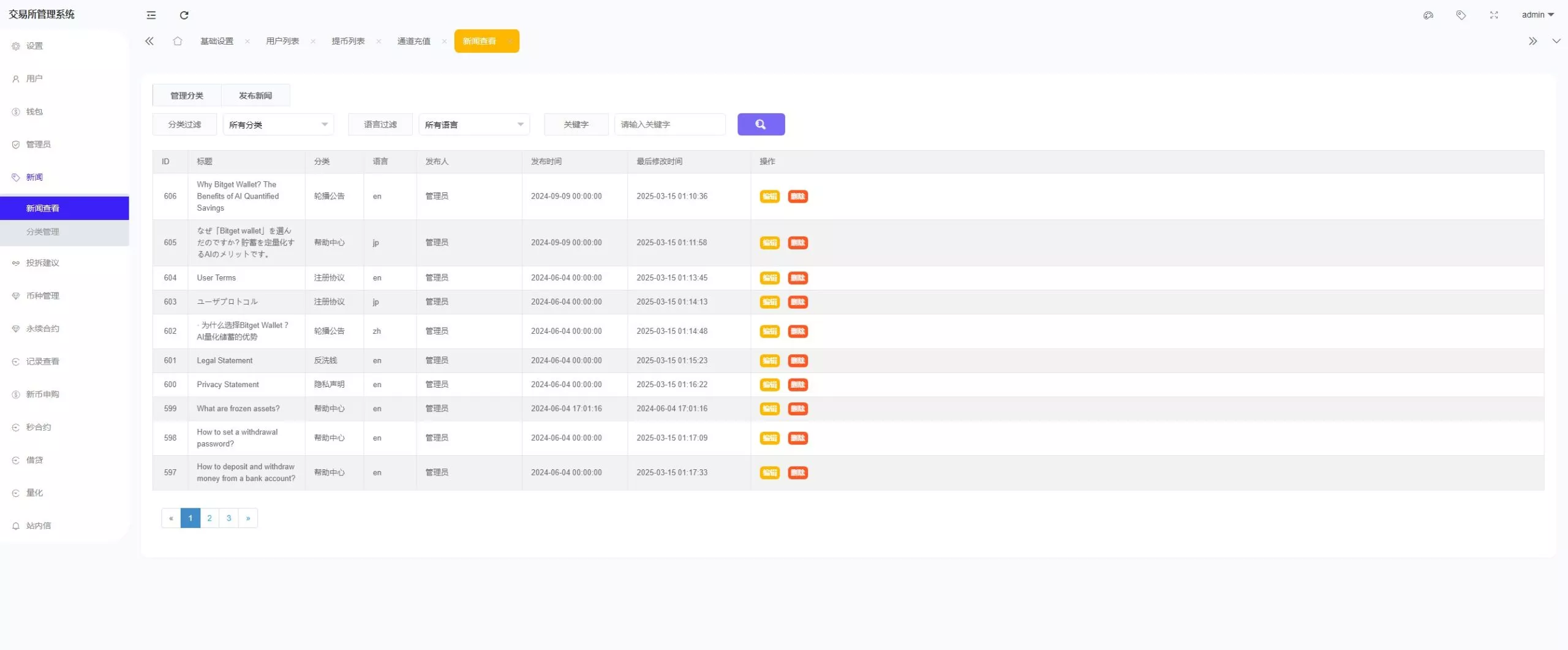This screenshot has height=650, width=1568.
Task: Open the 所有分类 category filter dropdown
Action: (x=277, y=124)
